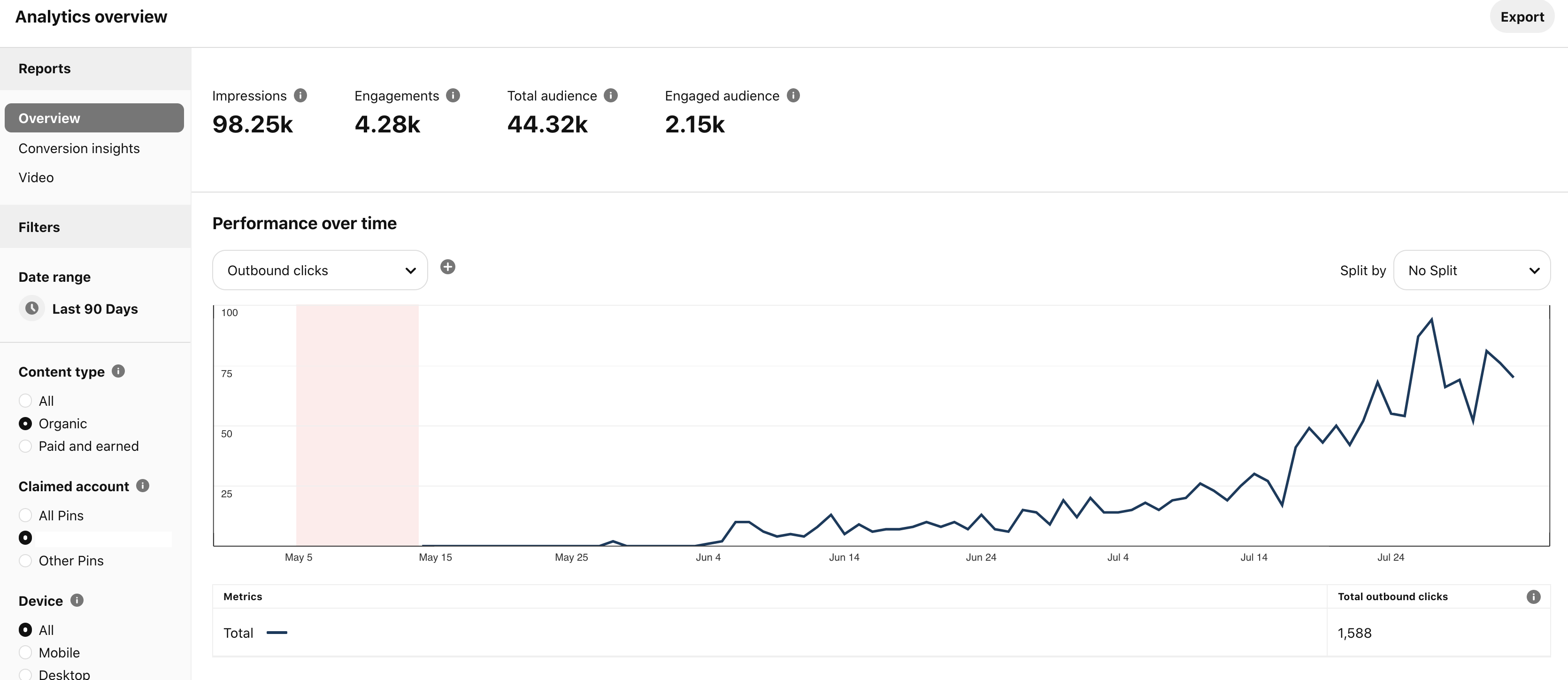Click the Export button
Image resolution: width=1568 pixels, height=680 pixels.
1522,17
